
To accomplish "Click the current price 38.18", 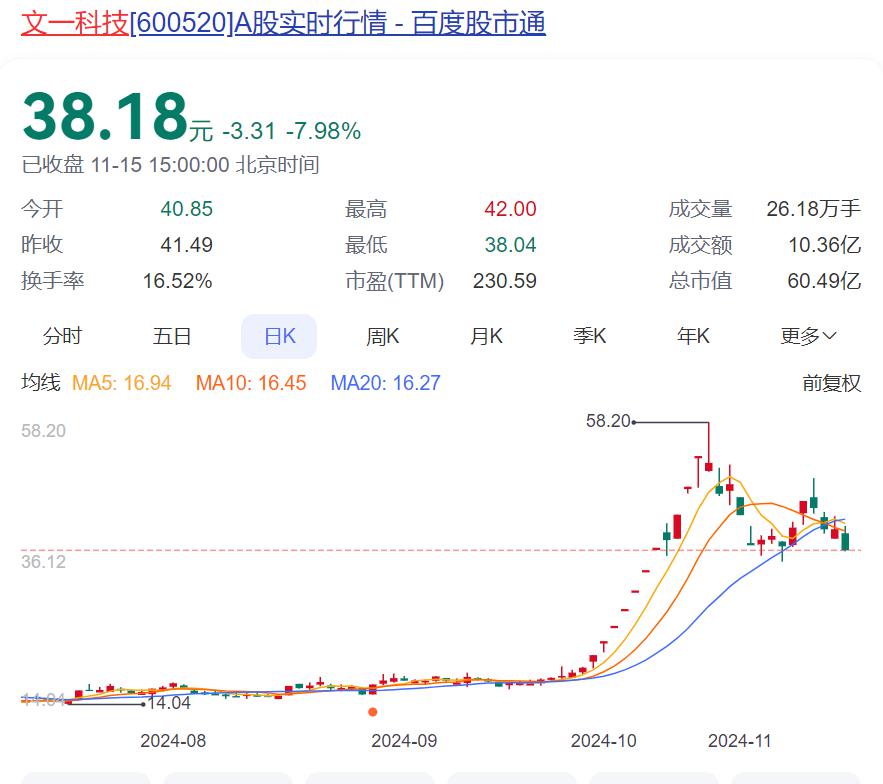I will 105,117.
